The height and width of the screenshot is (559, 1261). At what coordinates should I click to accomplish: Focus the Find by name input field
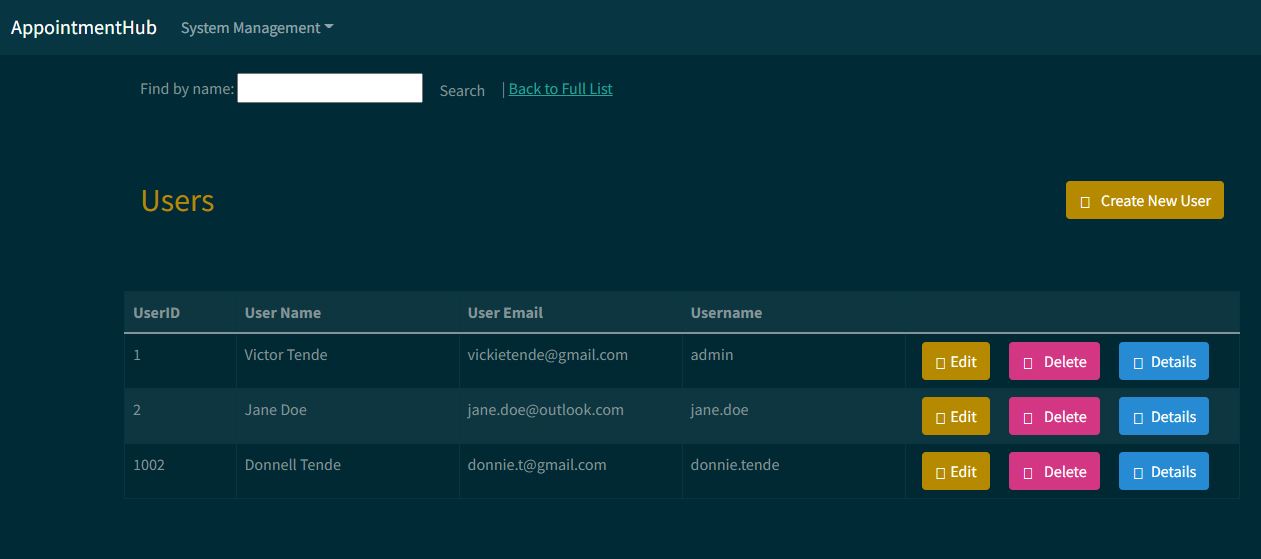[x=330, y=88]
